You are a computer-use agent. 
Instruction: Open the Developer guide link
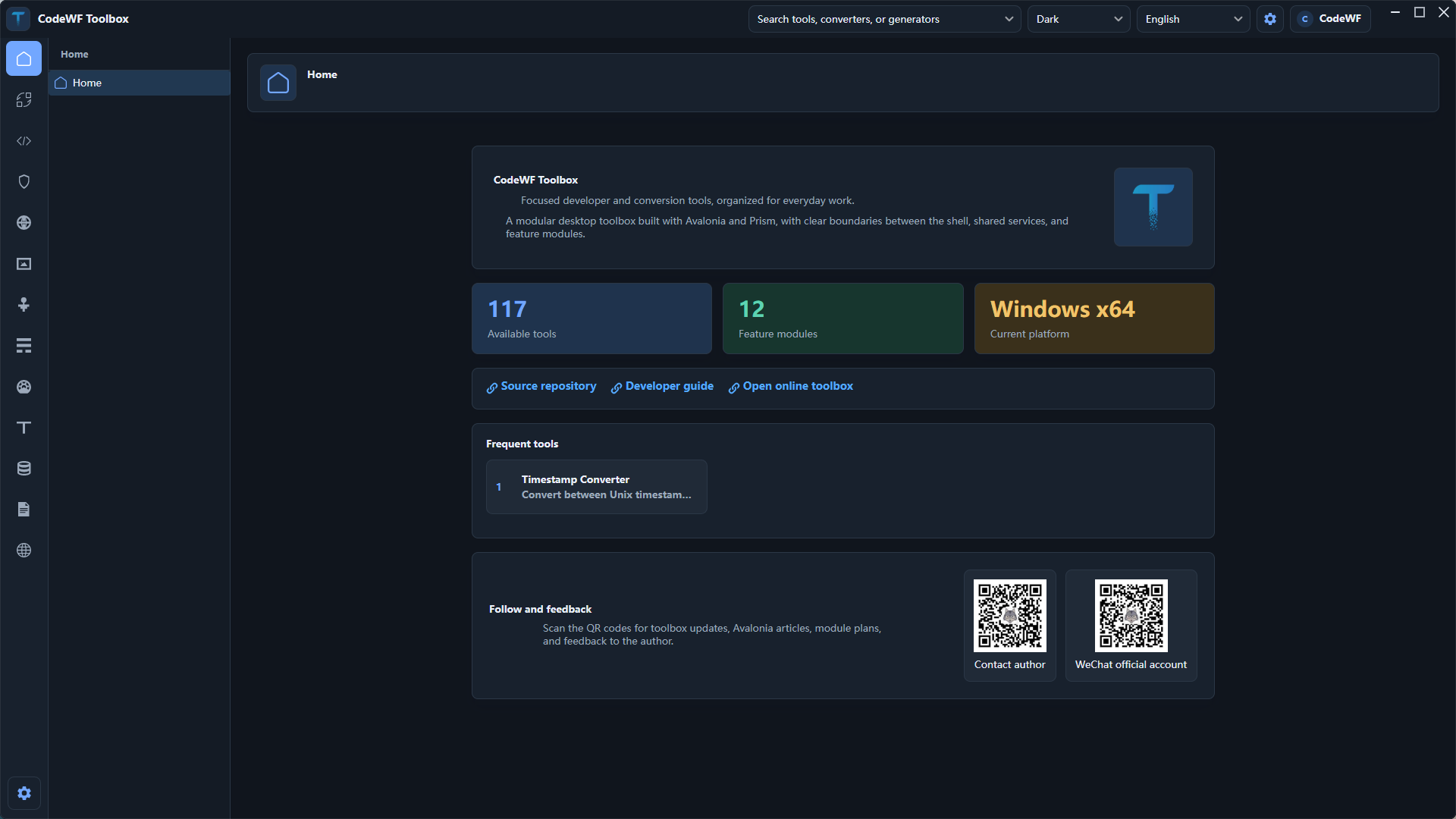click(x=662, y=387)
